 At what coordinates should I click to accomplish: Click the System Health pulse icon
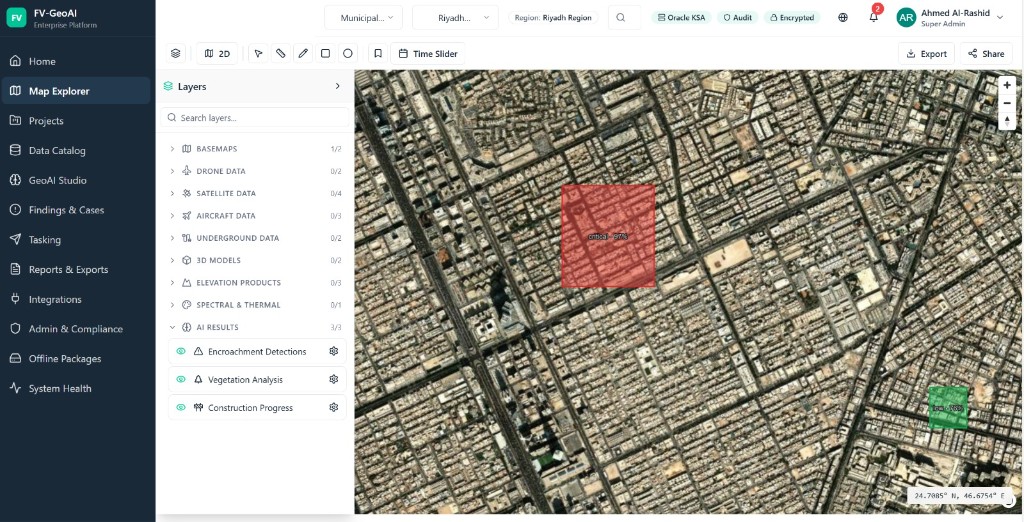click(x=16, y=388)
